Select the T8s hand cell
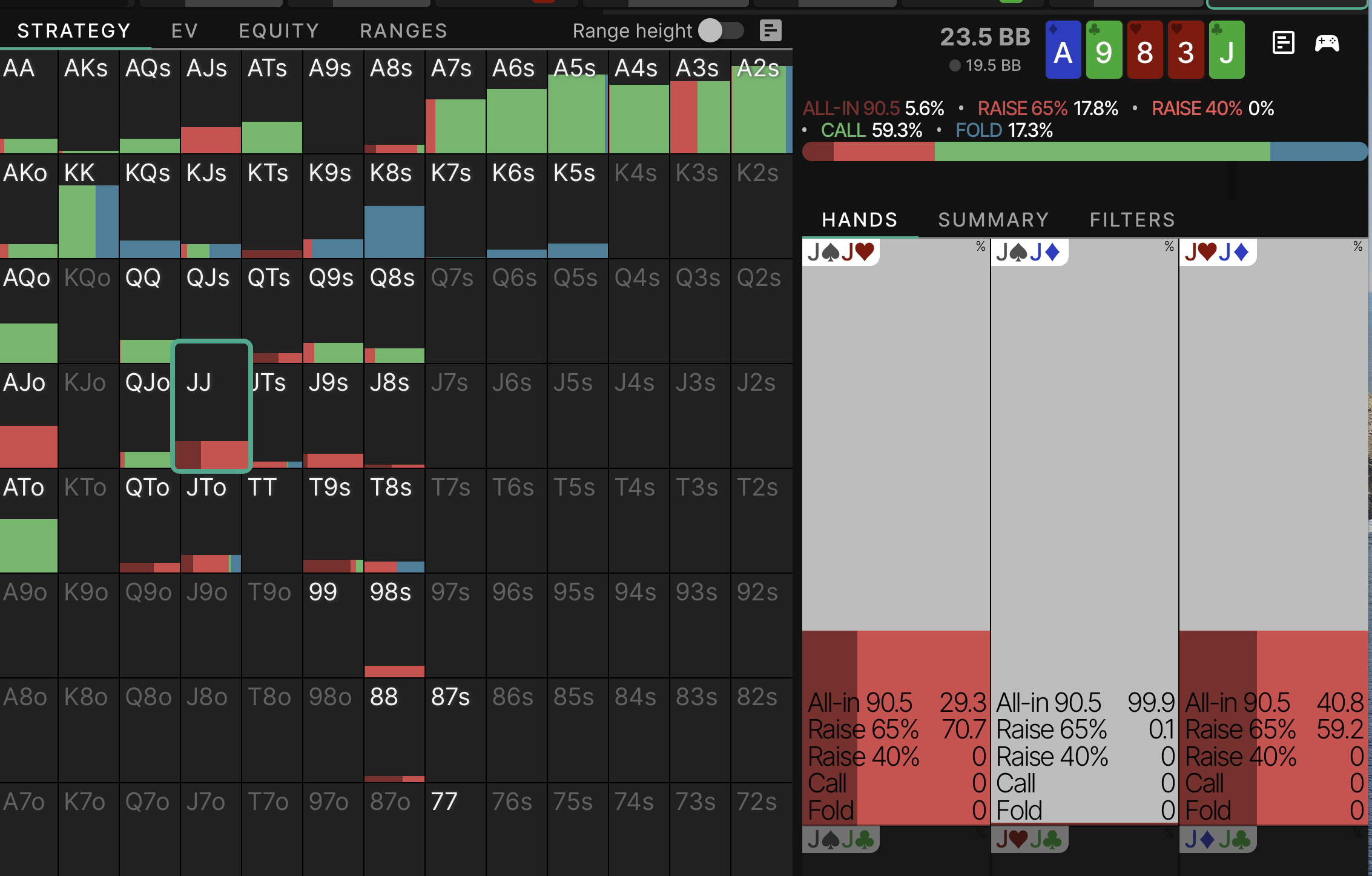 394,521
